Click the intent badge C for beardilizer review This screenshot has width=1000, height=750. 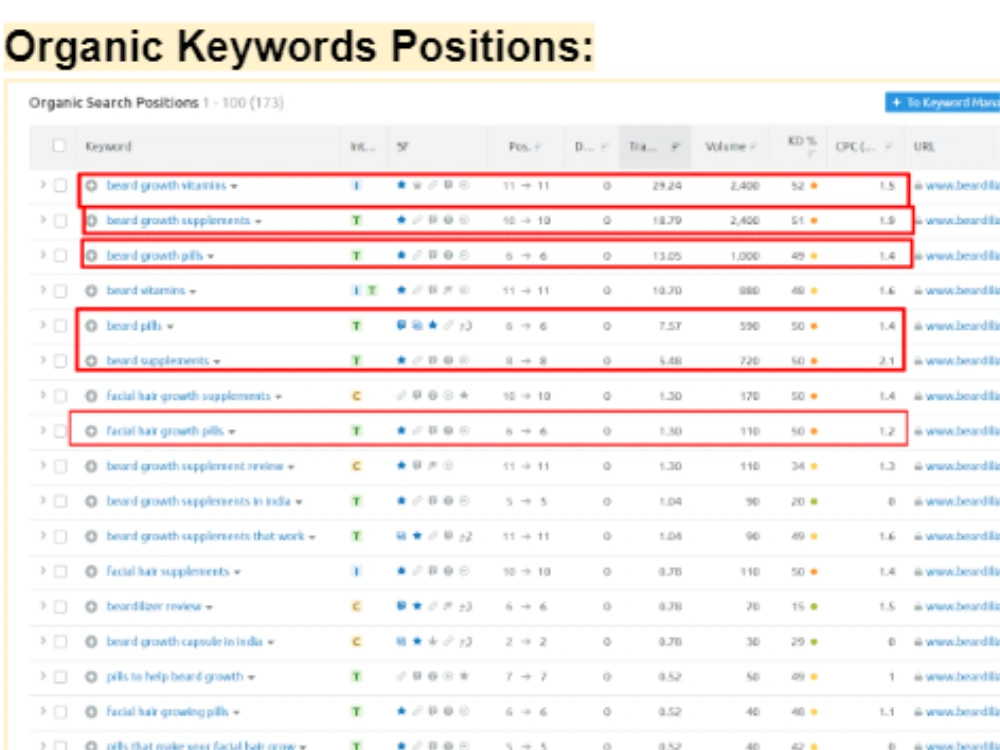point(357,607)
